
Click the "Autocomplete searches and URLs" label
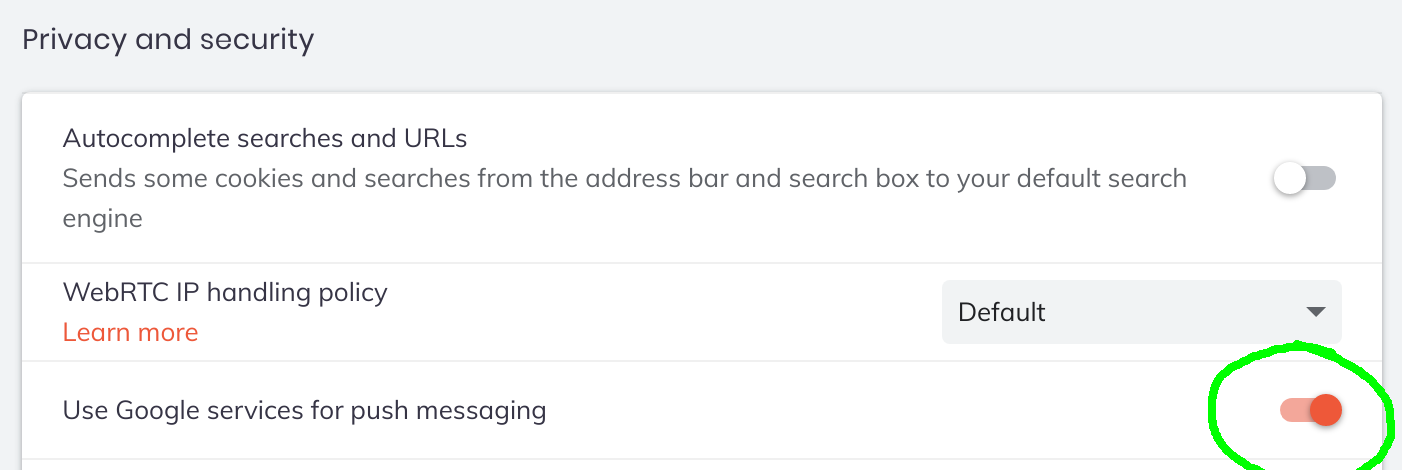(x=265, y=139)
